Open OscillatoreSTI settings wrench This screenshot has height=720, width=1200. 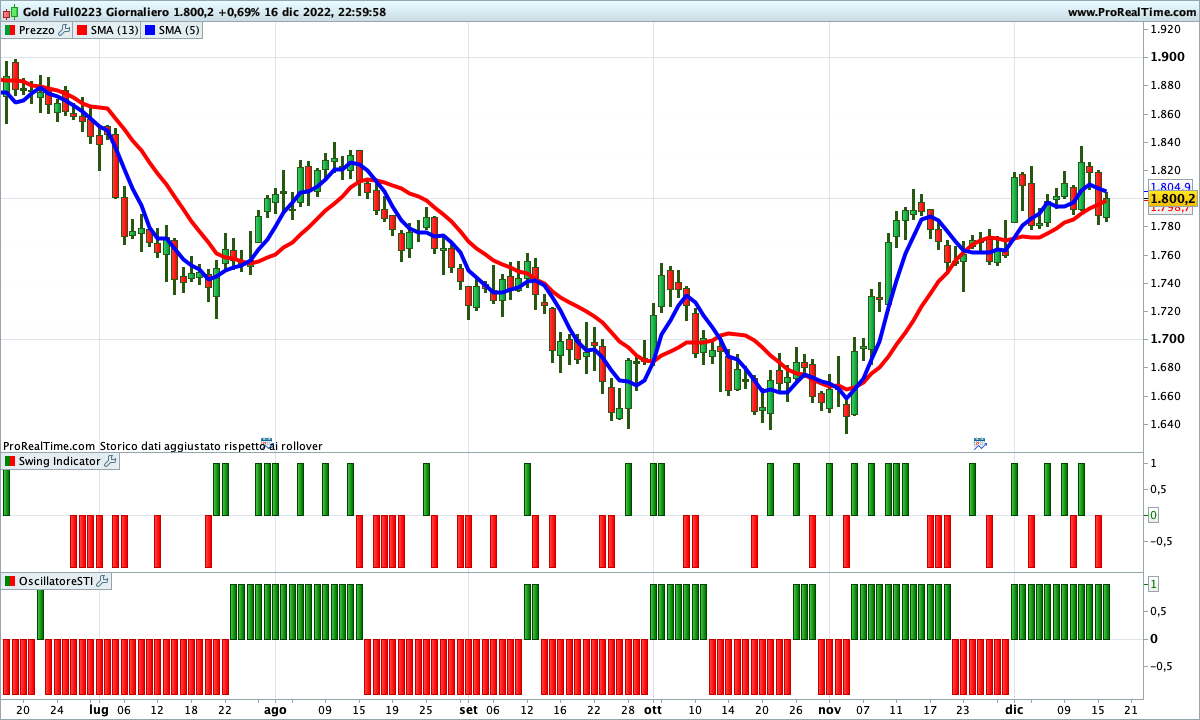pyautogui.click(x=102, y=581)
